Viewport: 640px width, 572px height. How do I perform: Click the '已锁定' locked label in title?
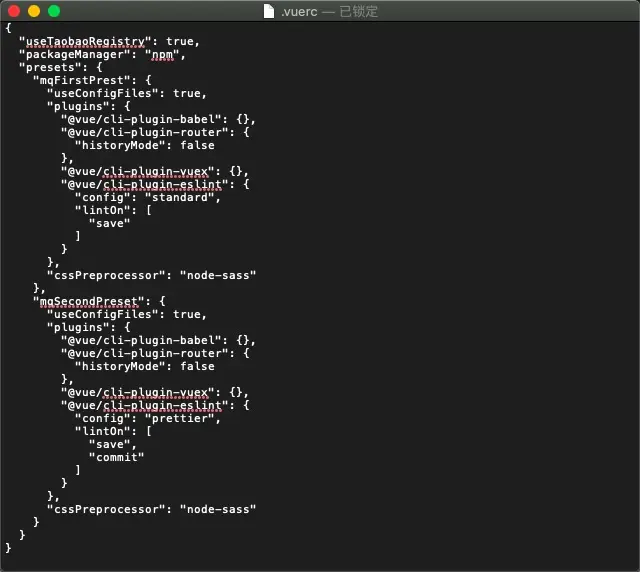[359, 11]
